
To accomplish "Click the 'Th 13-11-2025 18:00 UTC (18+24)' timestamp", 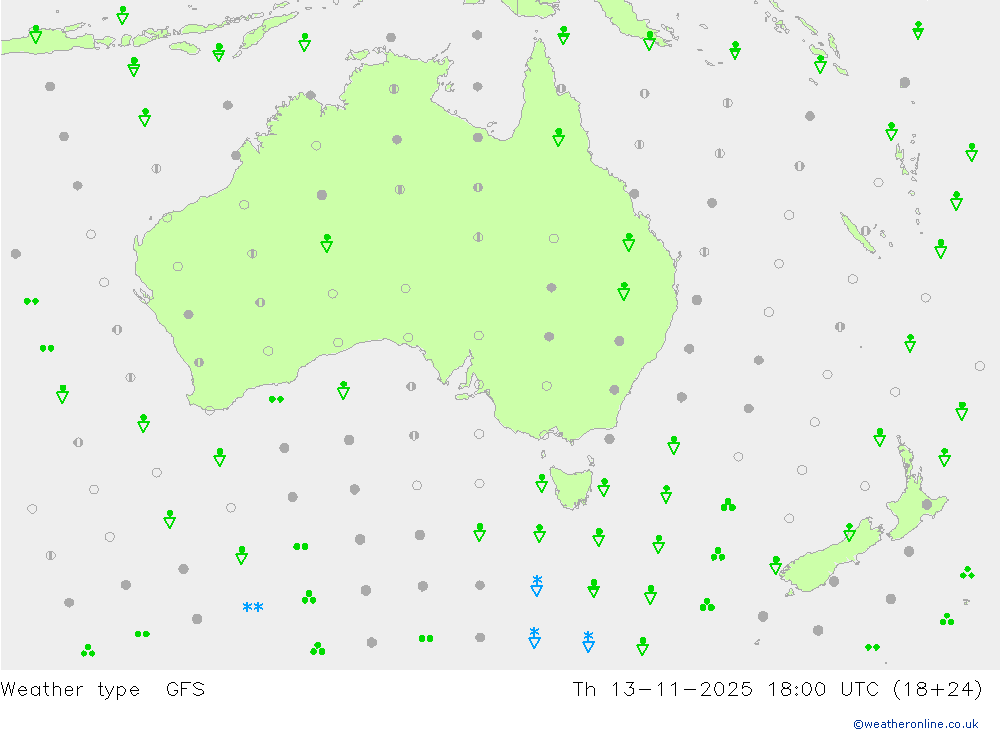I will [777, 690].
